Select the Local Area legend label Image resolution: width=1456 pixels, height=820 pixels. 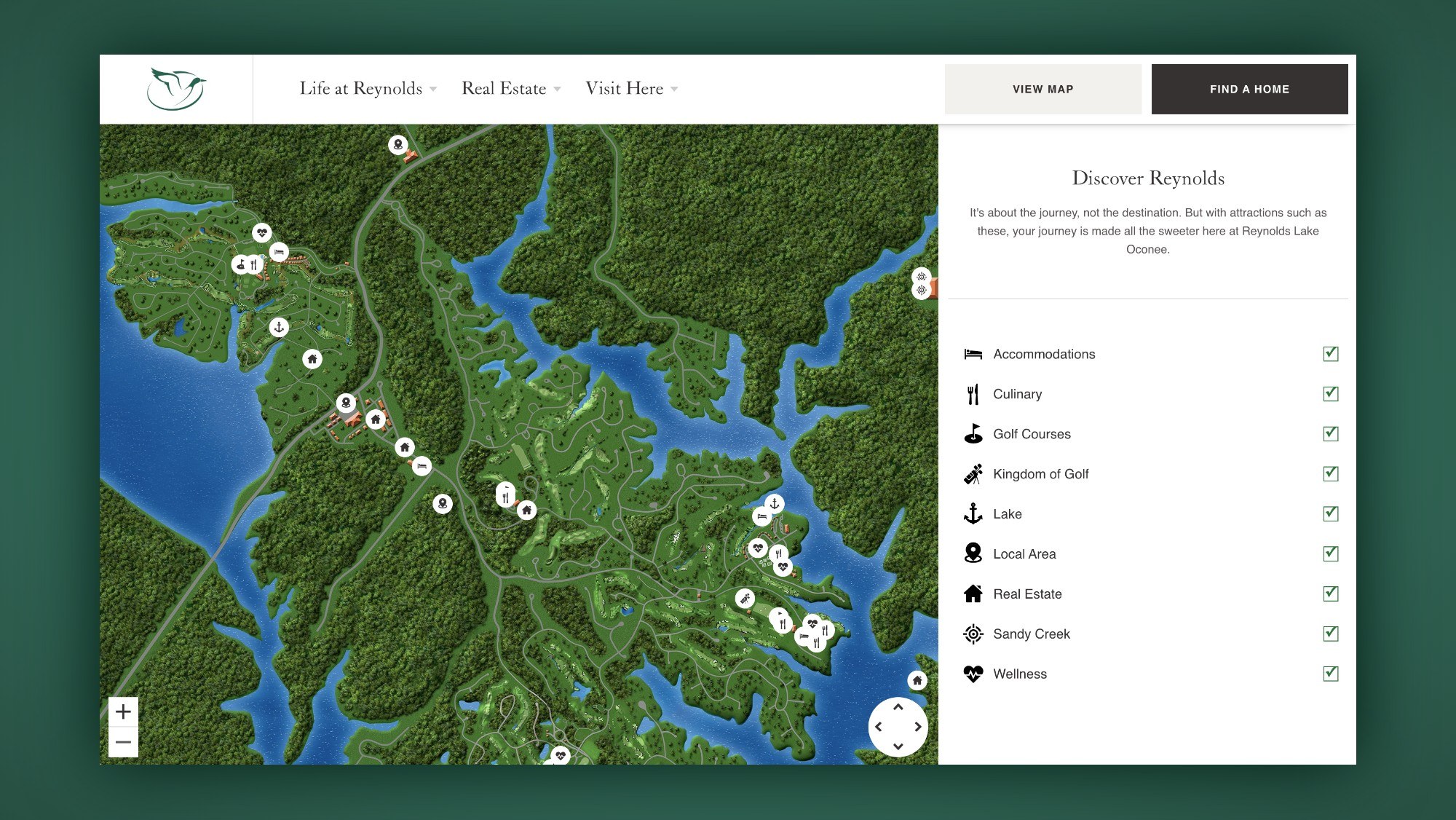pos(1024,554)
